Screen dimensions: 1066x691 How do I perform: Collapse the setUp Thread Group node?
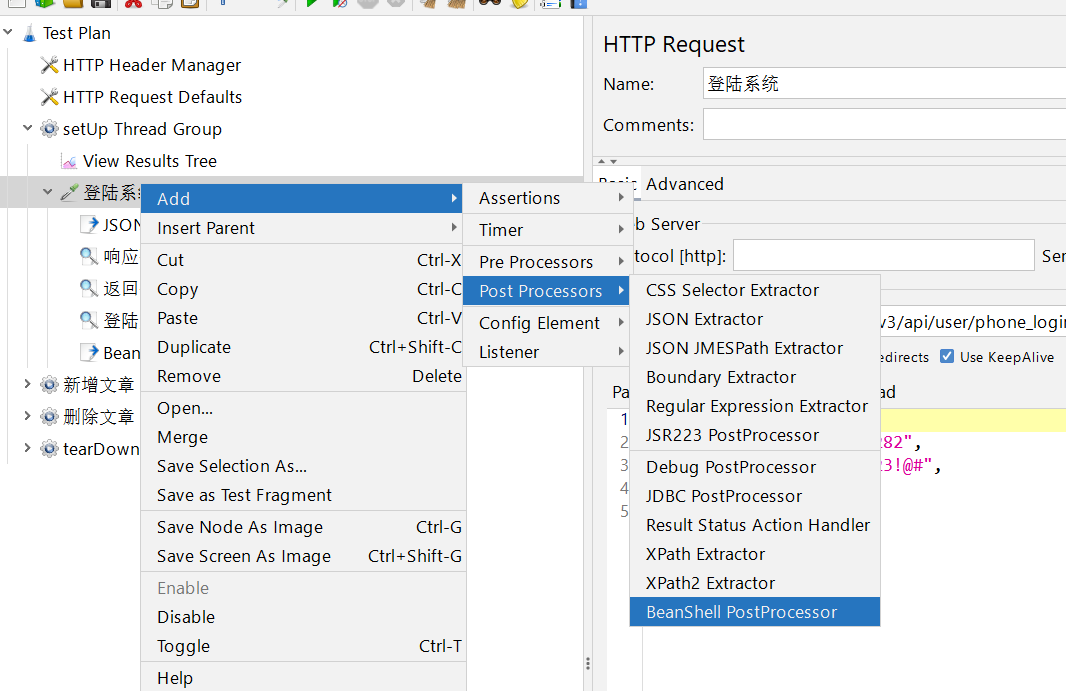(28, 129)
